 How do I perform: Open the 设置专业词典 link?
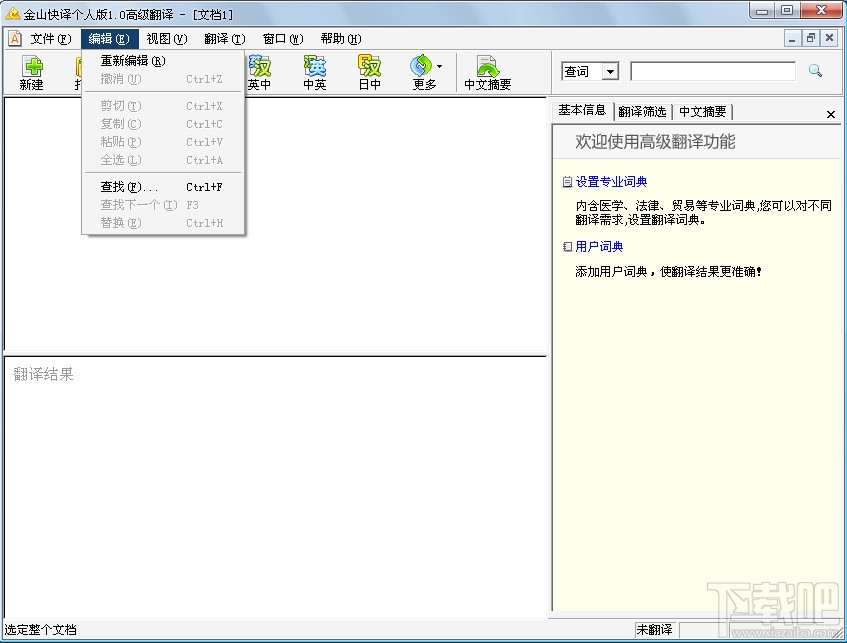(x=611, y=182)
